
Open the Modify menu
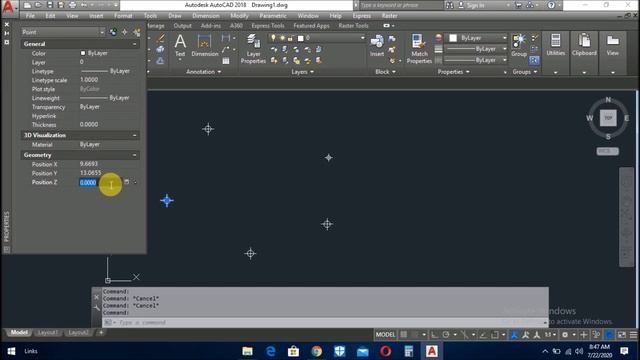point(239,16)
